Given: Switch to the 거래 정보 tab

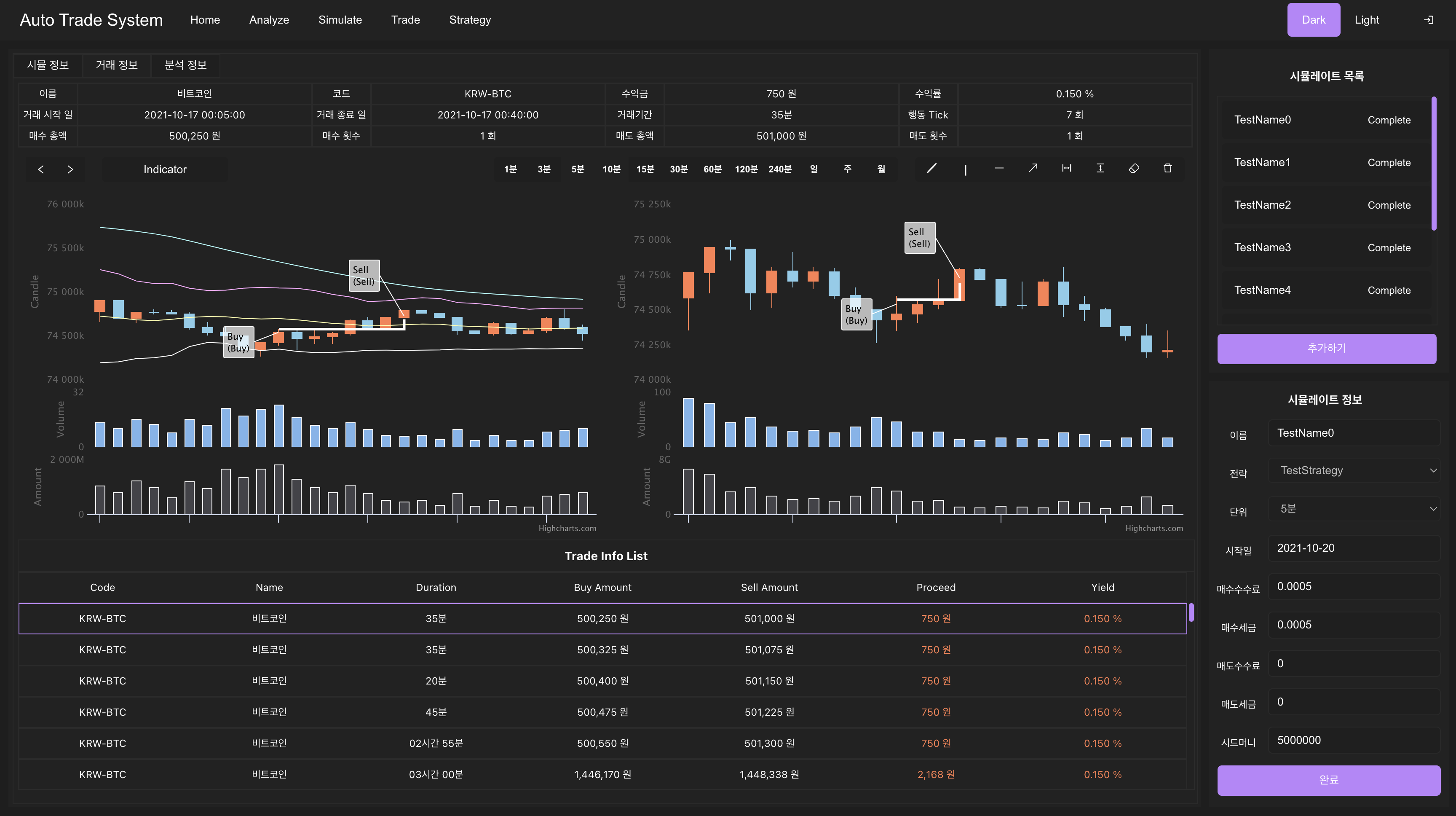Looking at the screenshot, I should pyautogui.click(x=116, y=65).
